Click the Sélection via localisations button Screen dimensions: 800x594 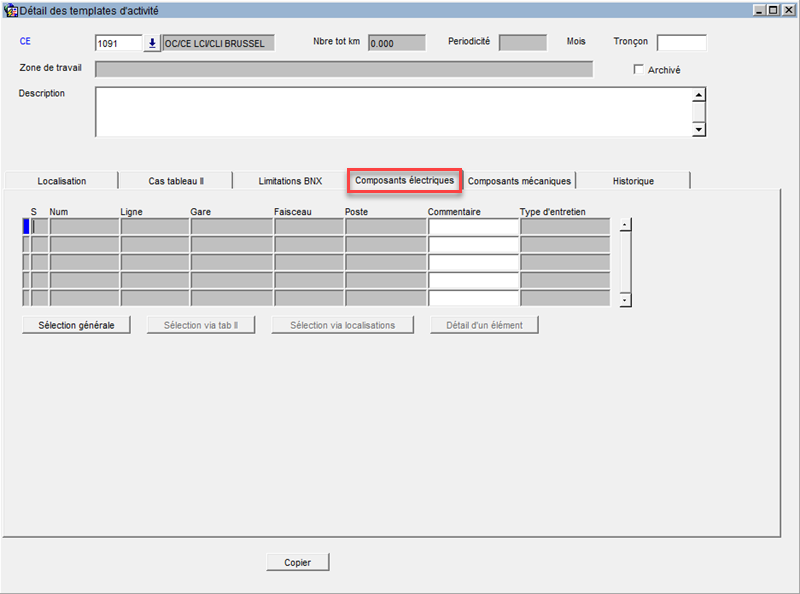point(342,325)
